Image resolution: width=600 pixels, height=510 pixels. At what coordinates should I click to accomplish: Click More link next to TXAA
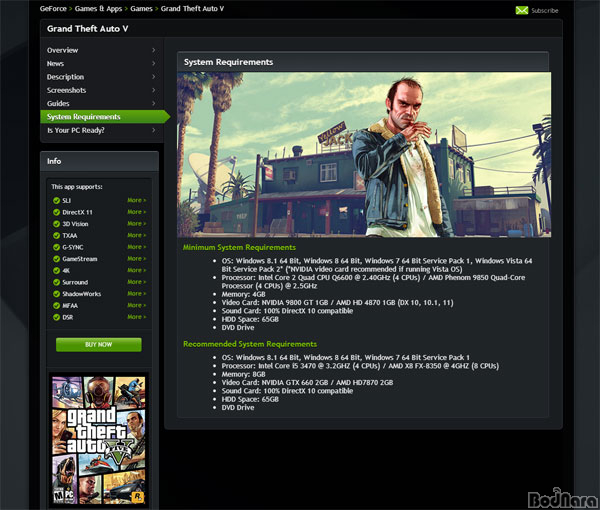point(137,235)
